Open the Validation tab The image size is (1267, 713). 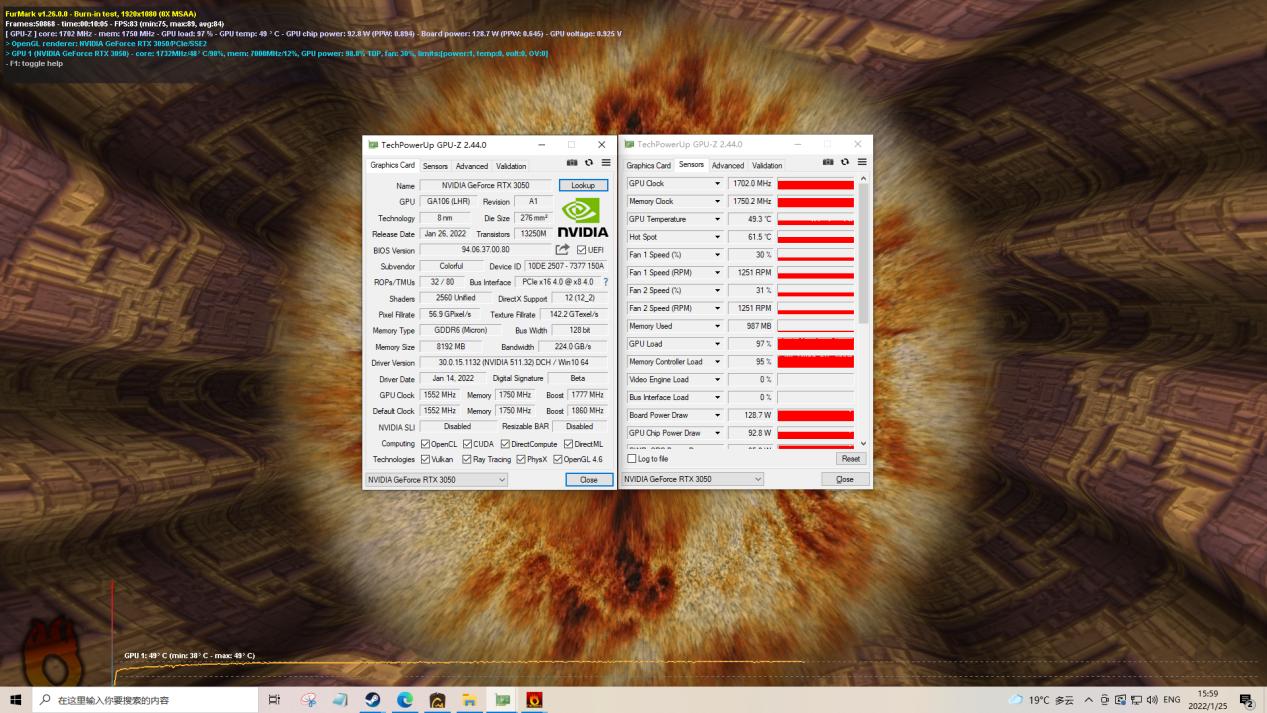[510, 165]
